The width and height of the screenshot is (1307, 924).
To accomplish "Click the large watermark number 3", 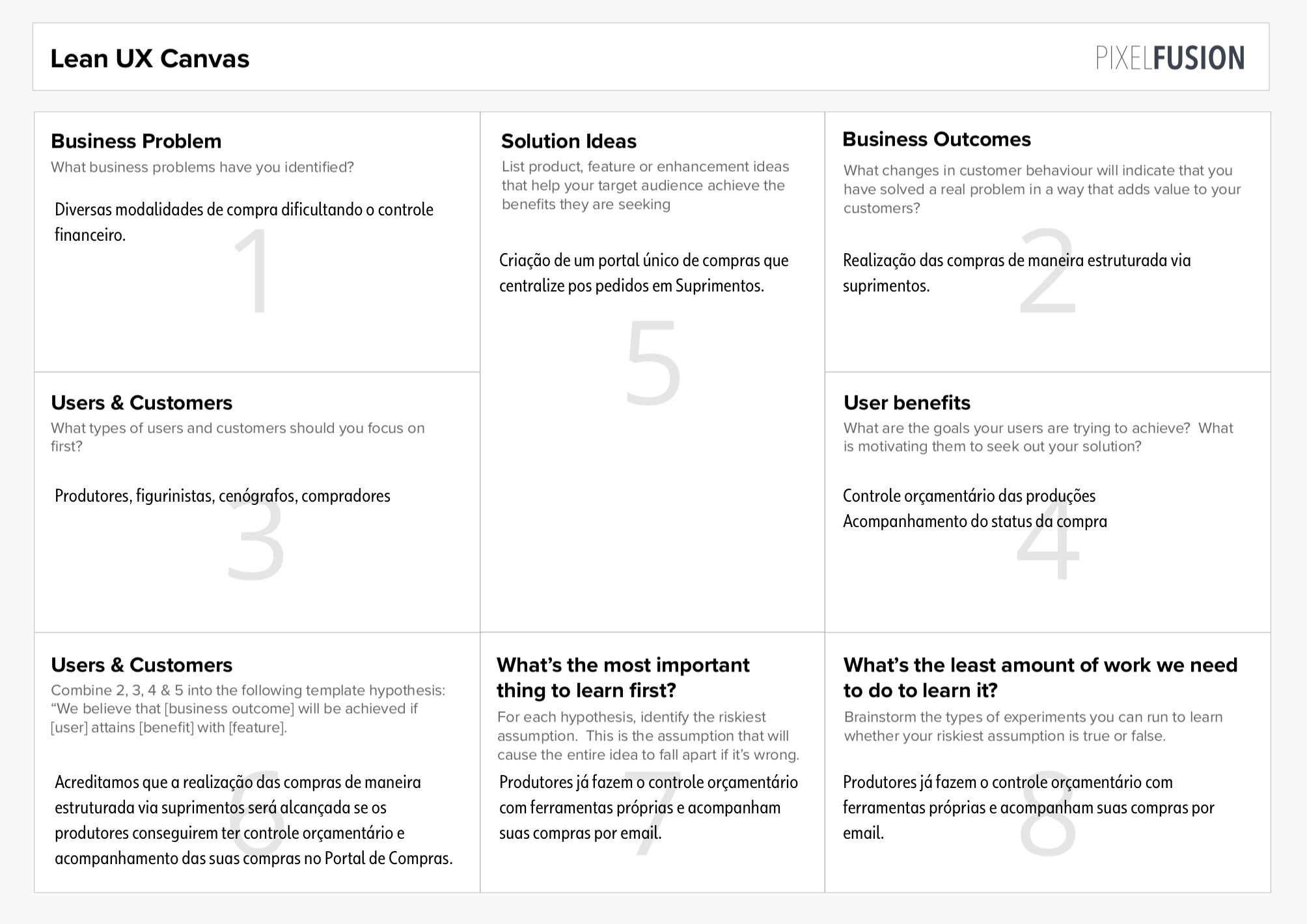I will pos(255,538).
